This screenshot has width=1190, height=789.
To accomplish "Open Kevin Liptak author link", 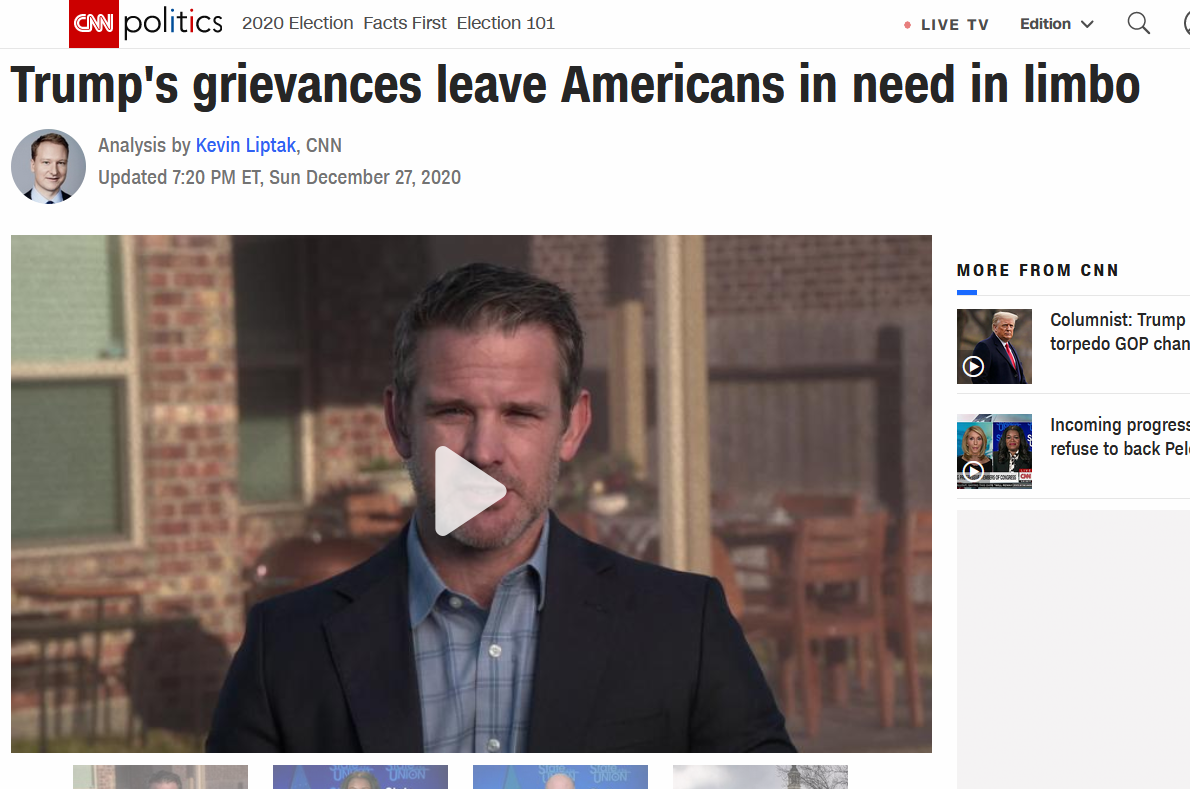I will coord(246,145).
